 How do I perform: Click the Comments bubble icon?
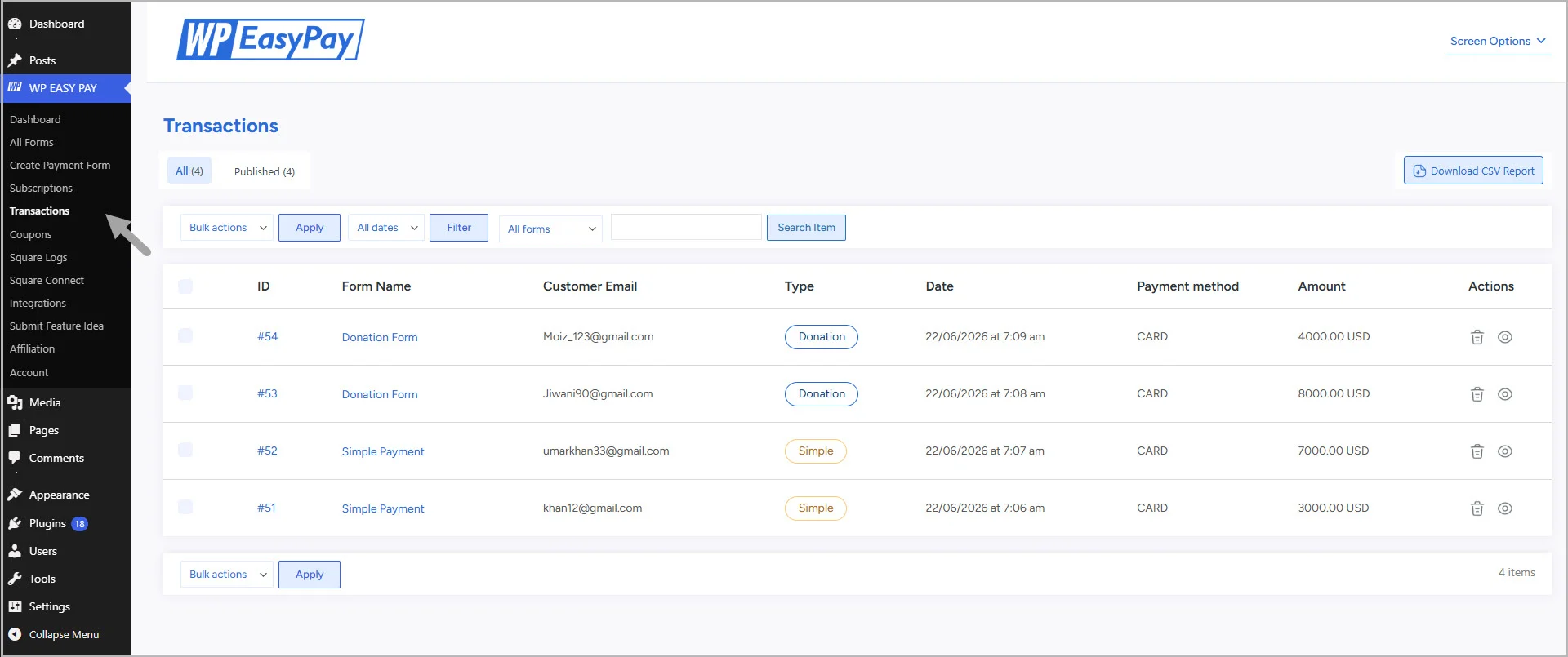point(15,458)
